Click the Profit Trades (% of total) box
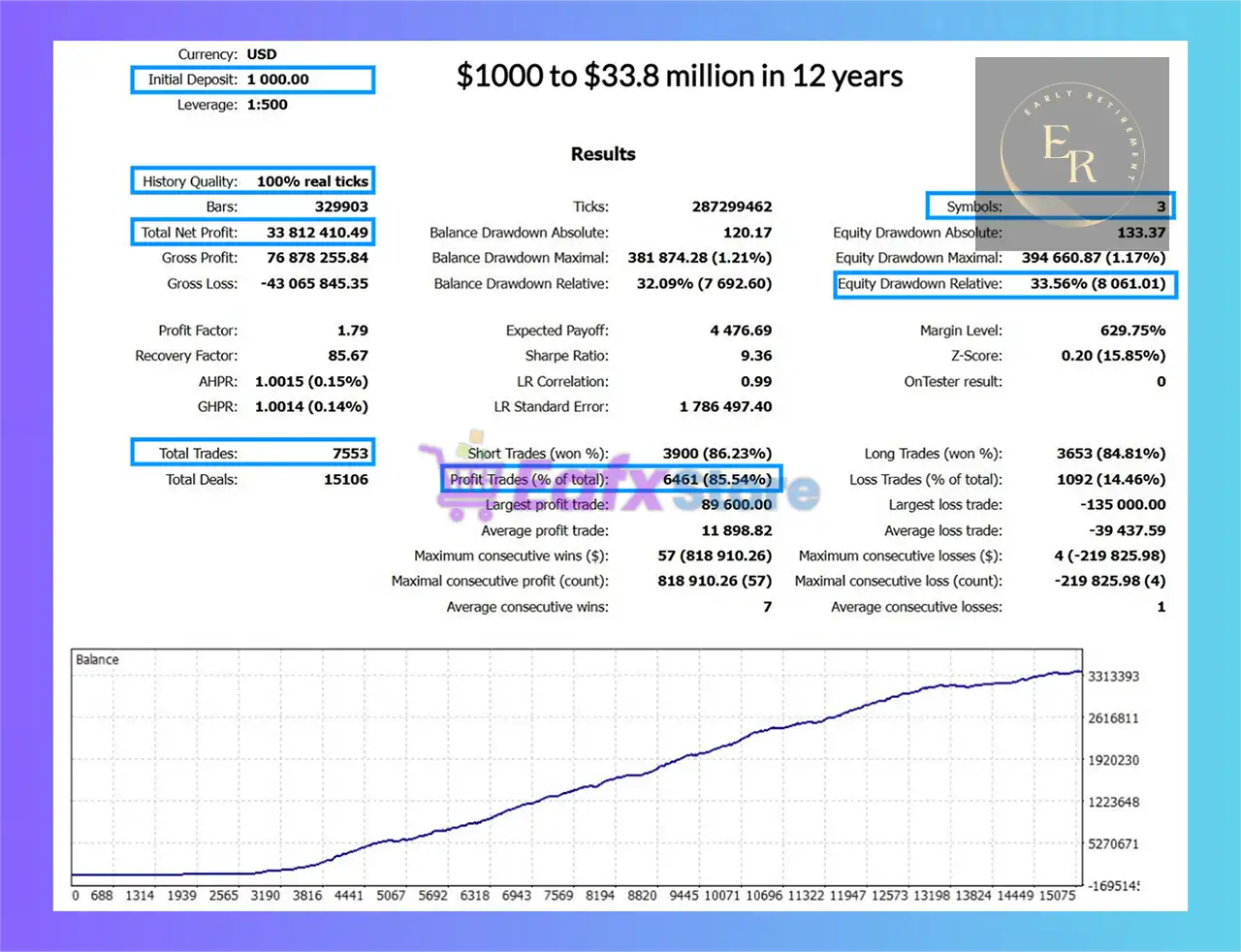Viewport: 1241px width, 952px height. 611,479
